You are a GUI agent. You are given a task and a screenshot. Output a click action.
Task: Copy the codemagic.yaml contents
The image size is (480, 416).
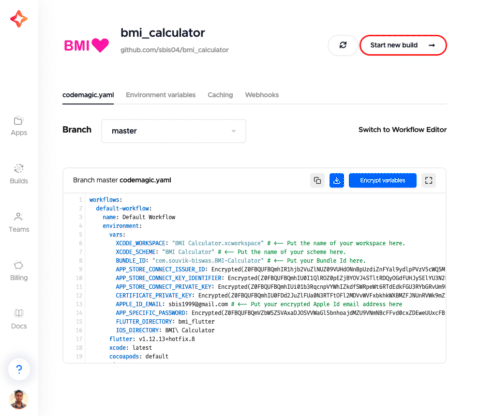[317, 180]
